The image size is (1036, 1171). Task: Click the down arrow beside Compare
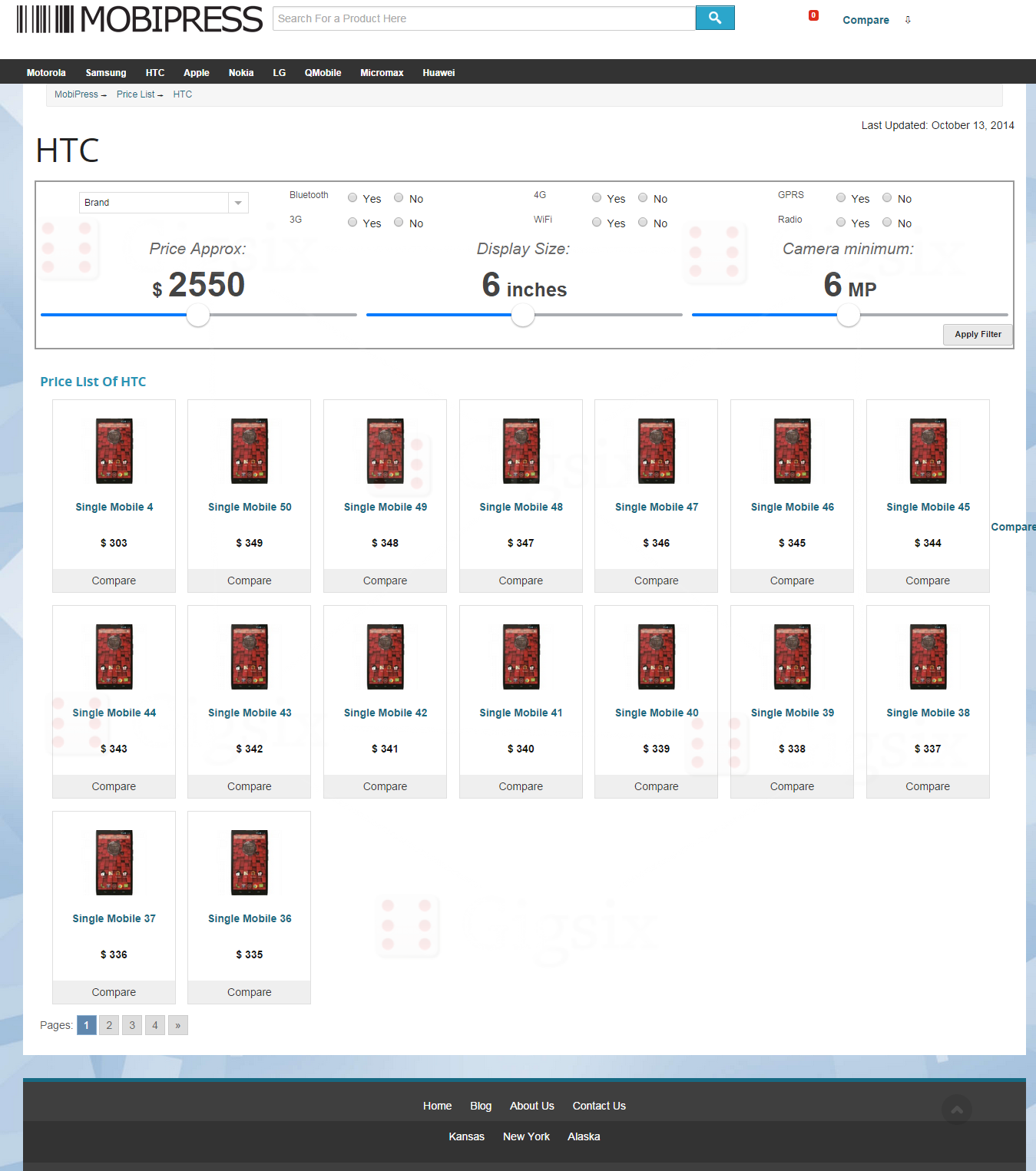tap(908, 20)
